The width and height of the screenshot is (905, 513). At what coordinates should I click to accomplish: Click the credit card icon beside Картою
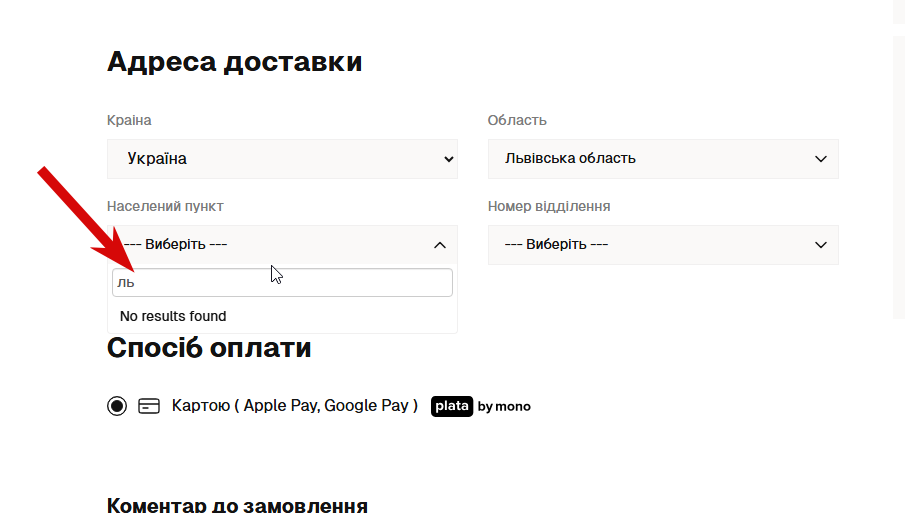coord(149,406)
